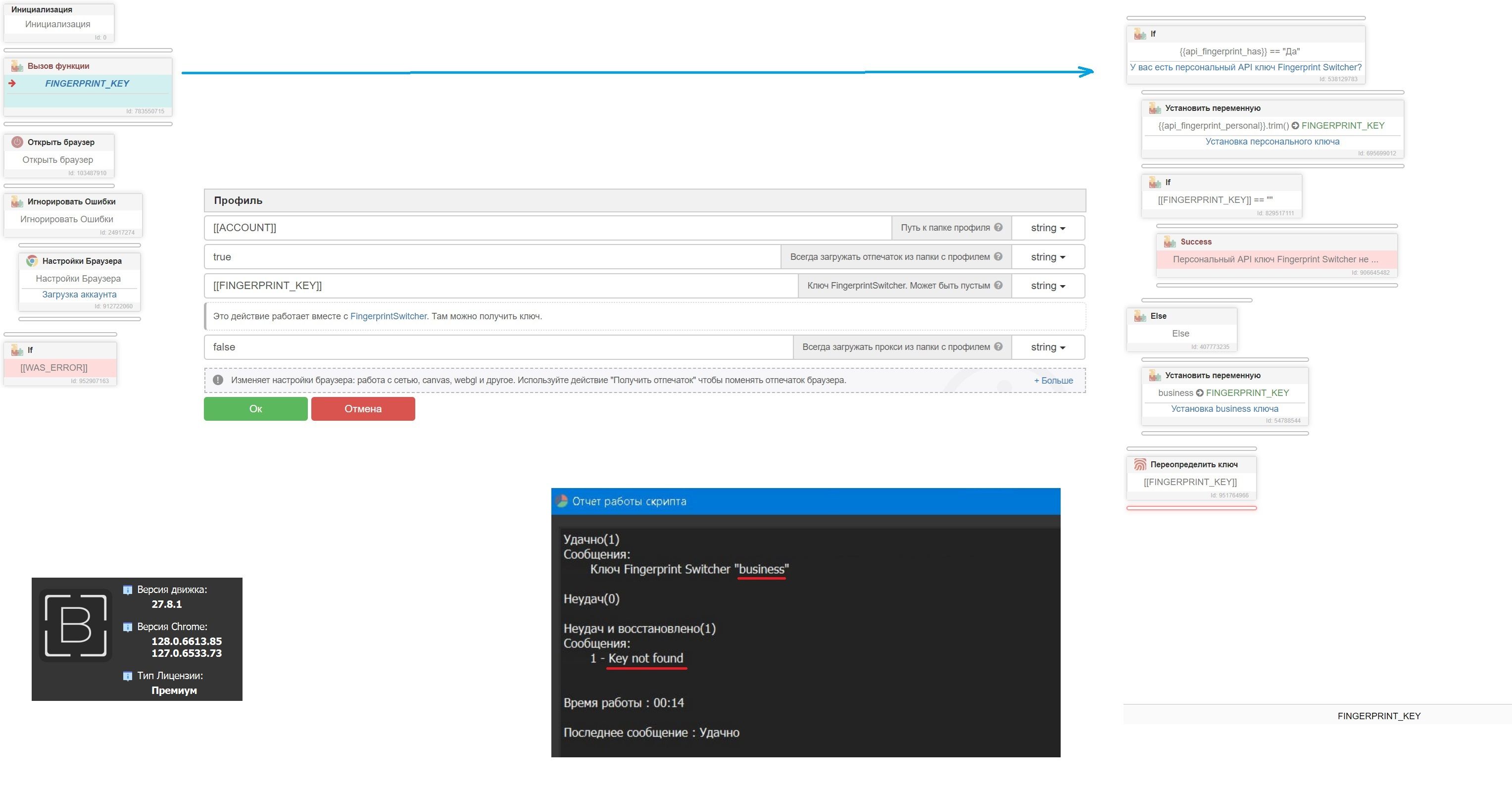
Task: Click the info icon beside Версия движка
Action: pyautogui.click(x=127, y=590)
